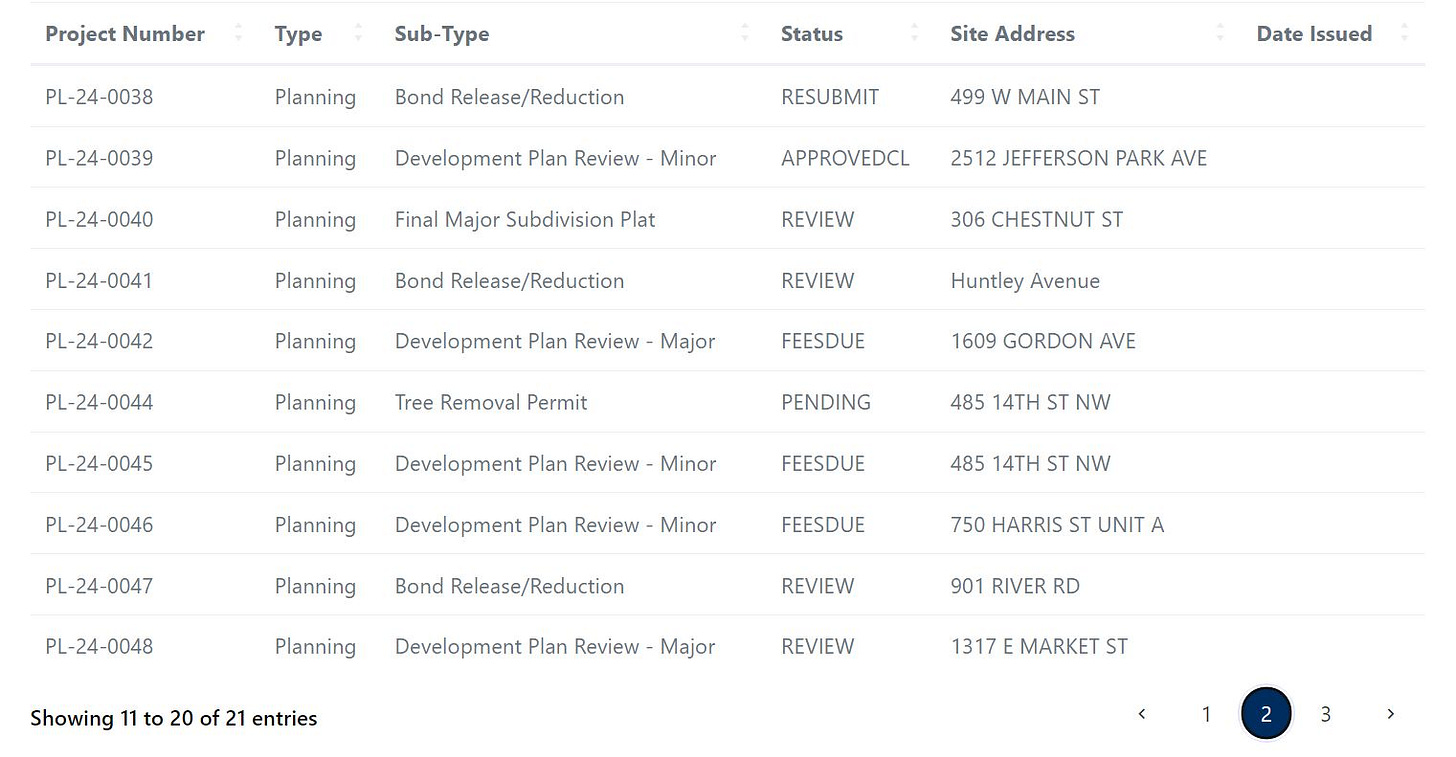Go to page 1
The image size is (1456, 757).
click(1206, 714)
